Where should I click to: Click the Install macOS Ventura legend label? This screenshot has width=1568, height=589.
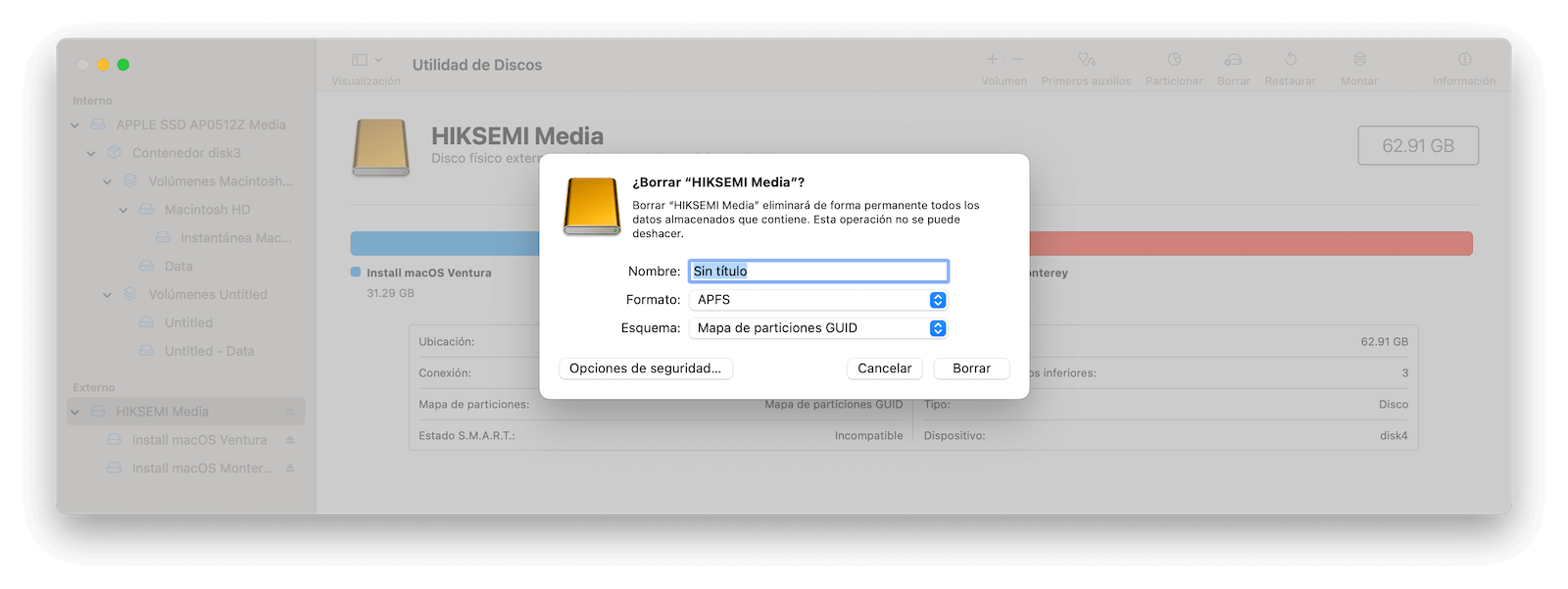(x=428, y=273)
